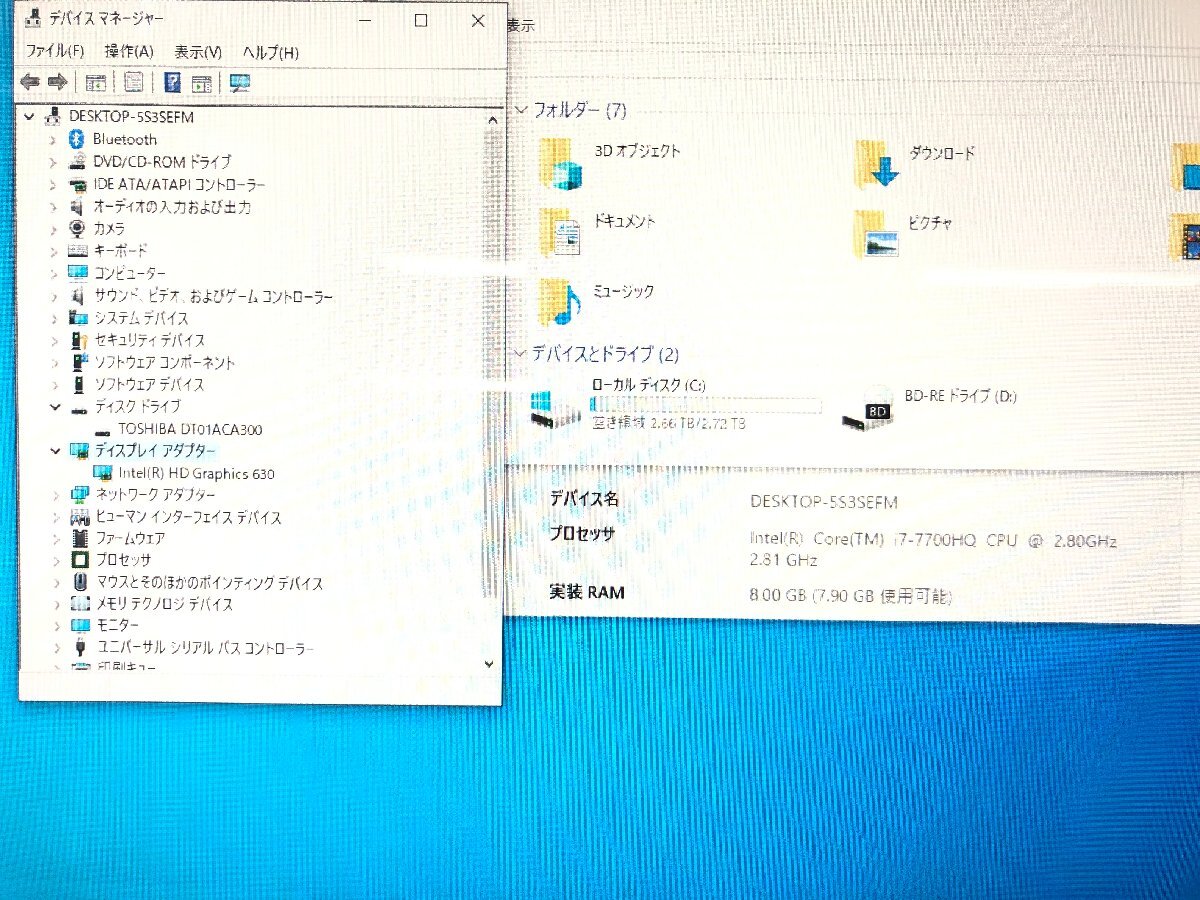The image size is (1200, 900).
Task: Click the USB controller category icon
Action: click(x=79, y=647)
